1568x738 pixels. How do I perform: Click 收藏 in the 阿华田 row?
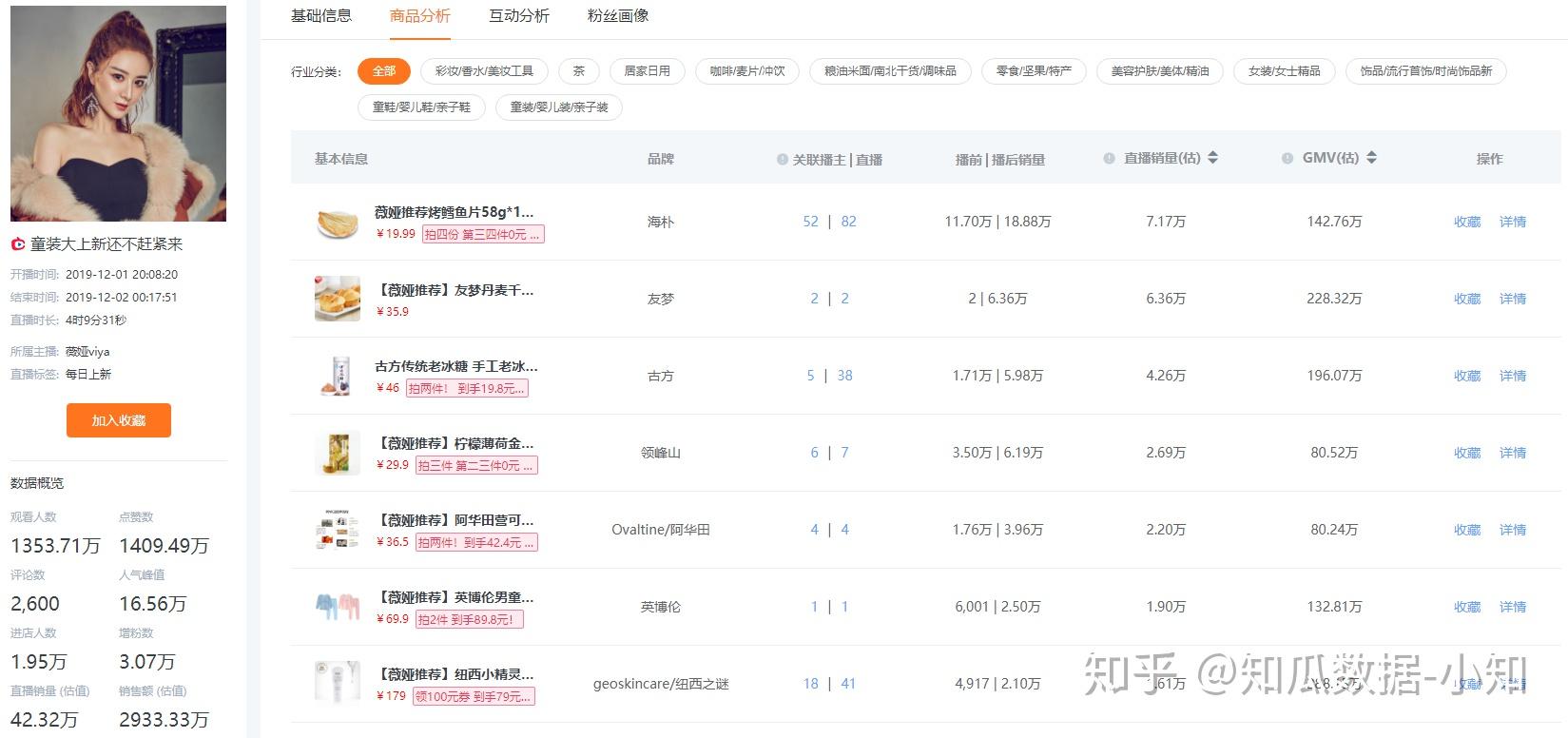click(x=1467, y=530)
